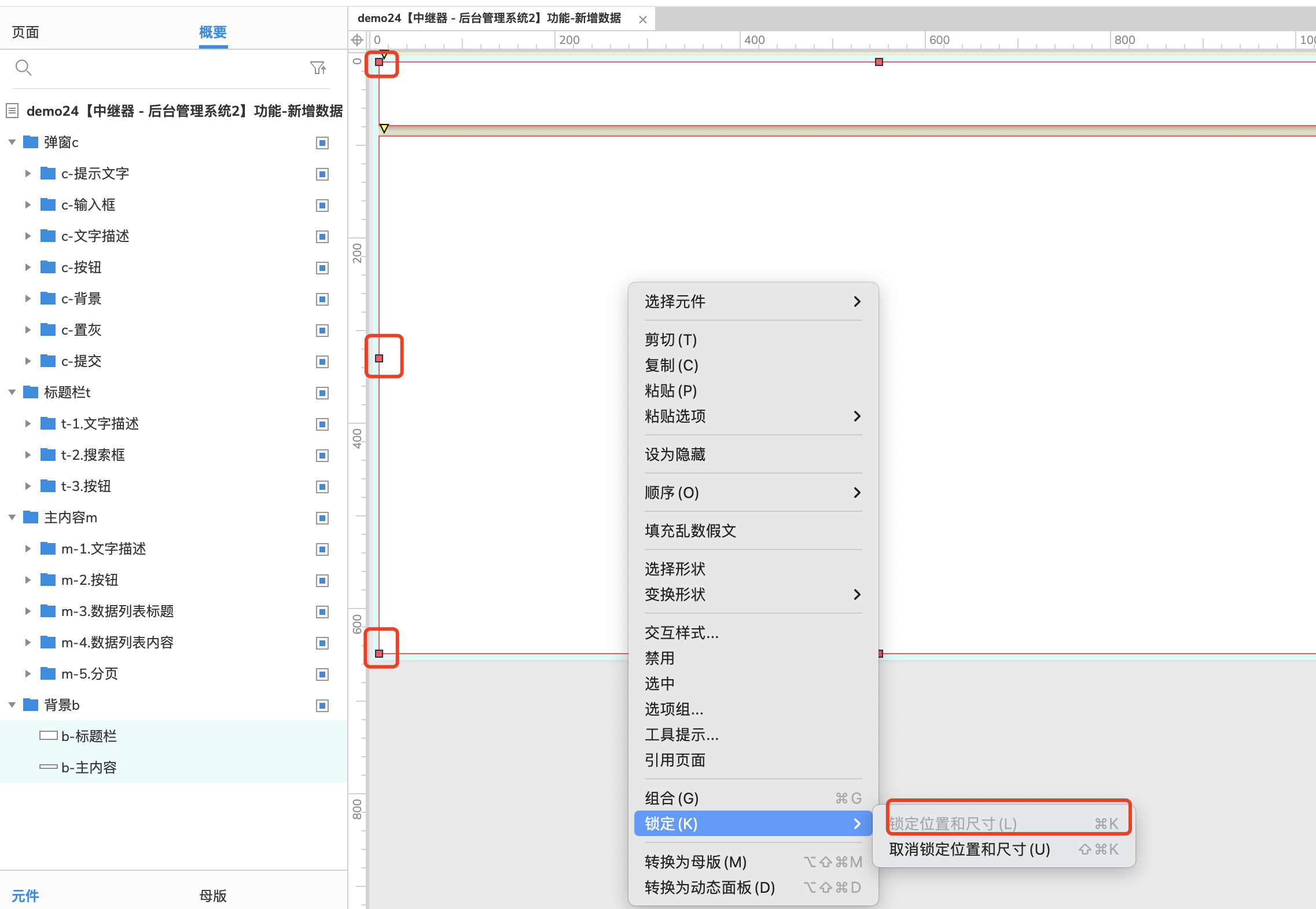Click the m-3.数据列表标题 folder icon
Viewport: 1316px width, 909px height.
pos(47,611)
